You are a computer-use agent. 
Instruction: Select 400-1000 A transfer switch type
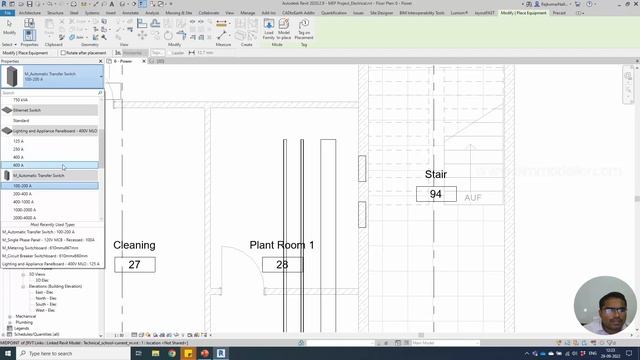49,202
